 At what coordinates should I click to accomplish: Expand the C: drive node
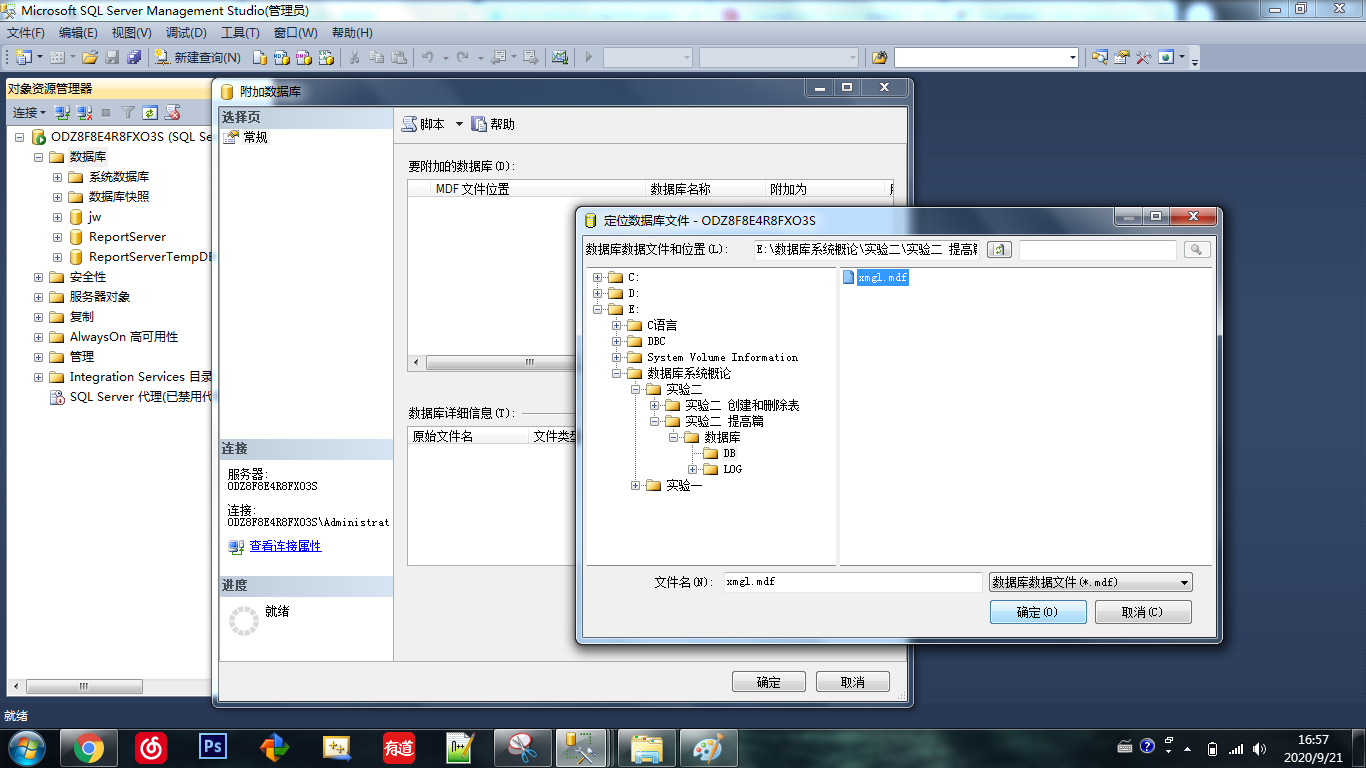pos(598,277)
